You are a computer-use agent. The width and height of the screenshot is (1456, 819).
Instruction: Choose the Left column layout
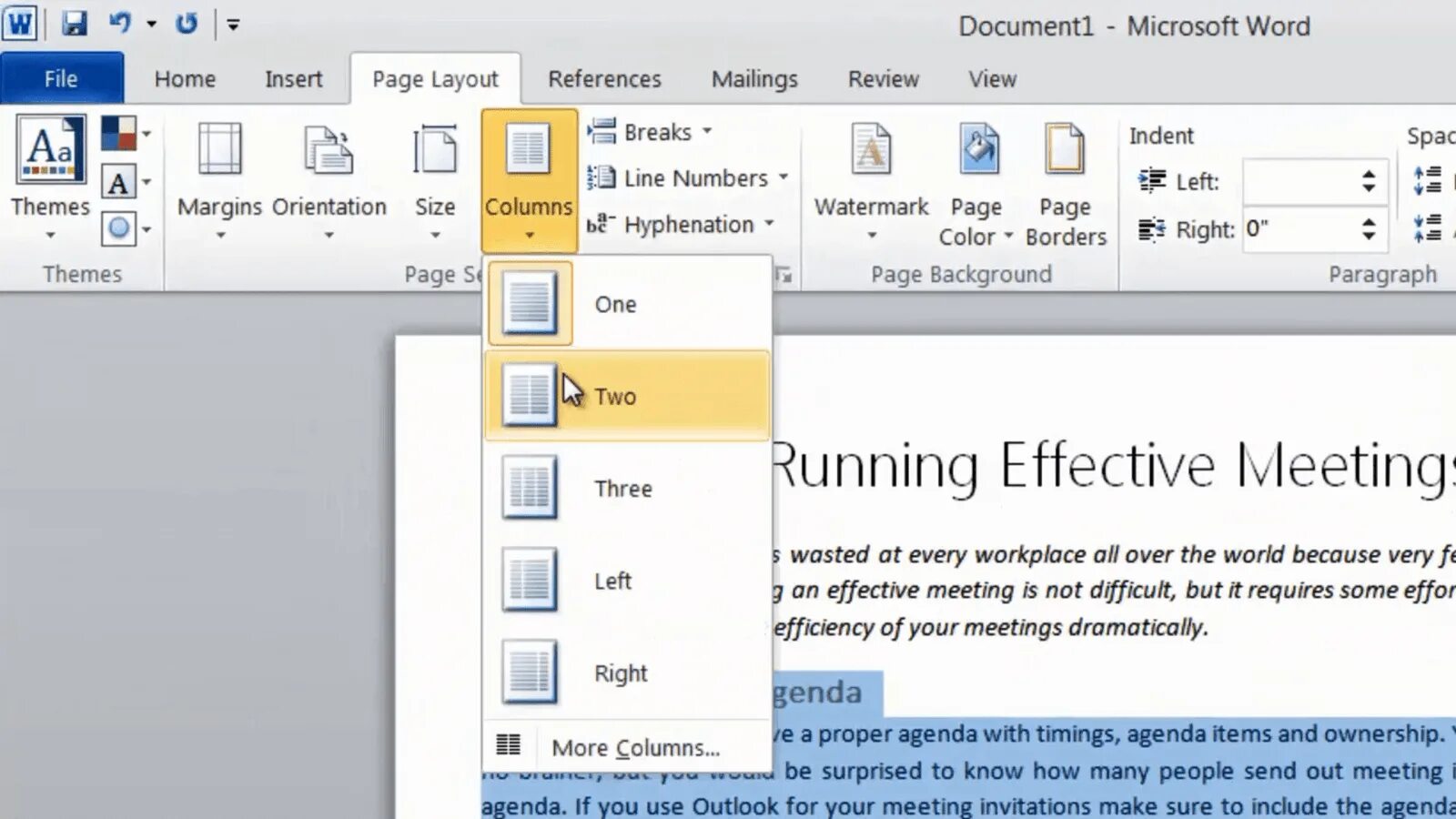(x=628, y=581)
